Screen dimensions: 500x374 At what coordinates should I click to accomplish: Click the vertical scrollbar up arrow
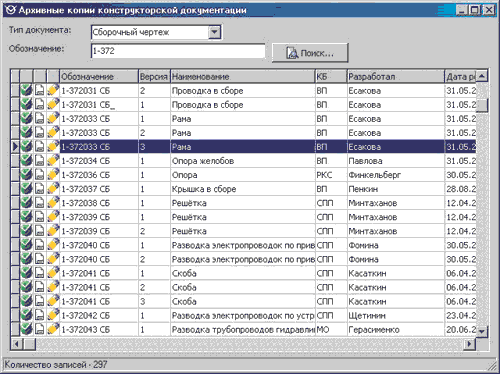point(482,76)
